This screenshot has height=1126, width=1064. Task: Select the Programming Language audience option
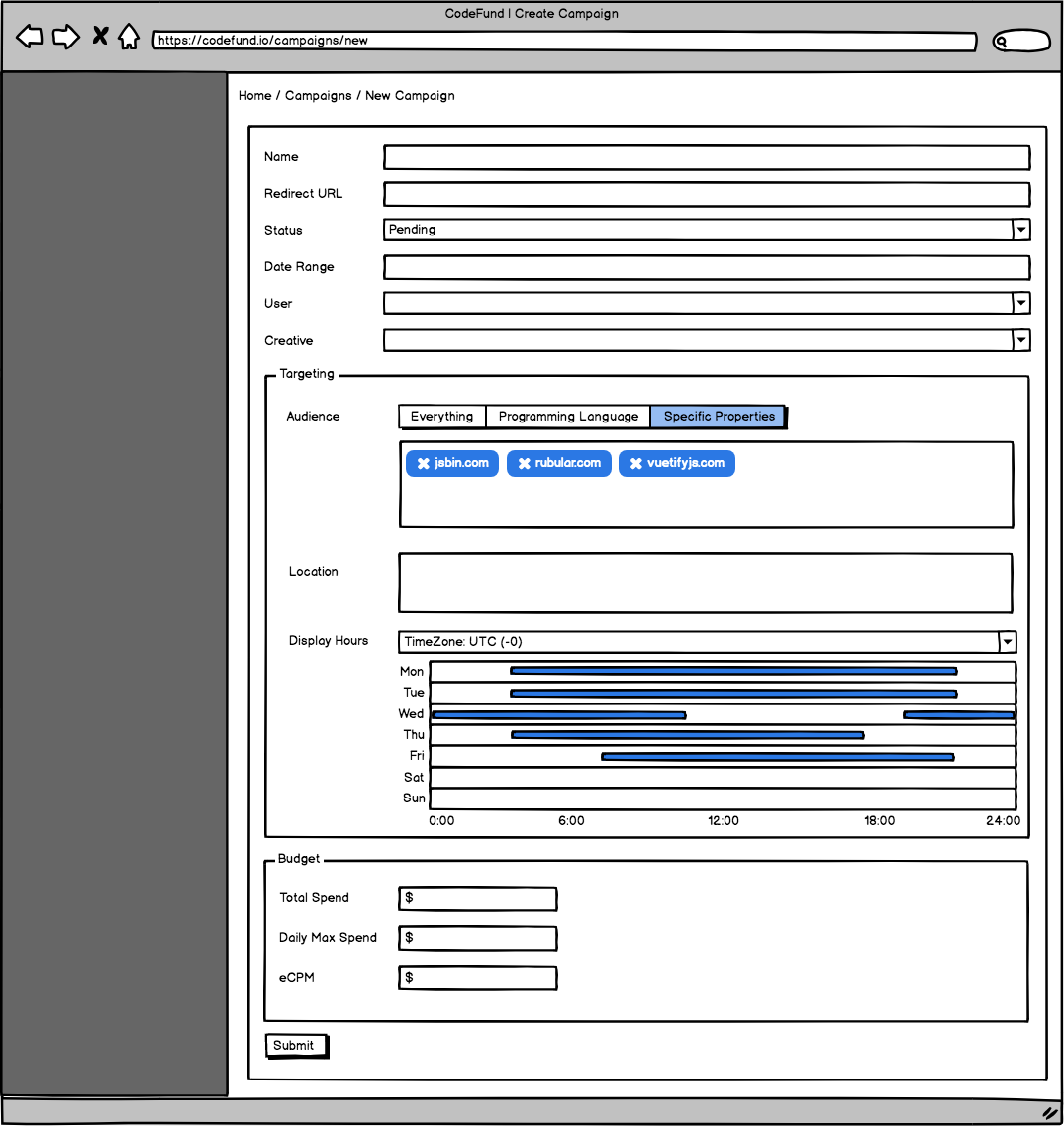tap(567, 417)
